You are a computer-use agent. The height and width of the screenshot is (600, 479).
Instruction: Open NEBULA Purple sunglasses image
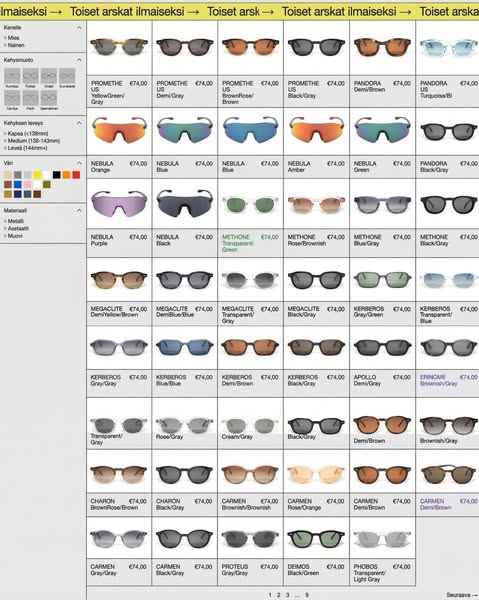pos(119,204)
